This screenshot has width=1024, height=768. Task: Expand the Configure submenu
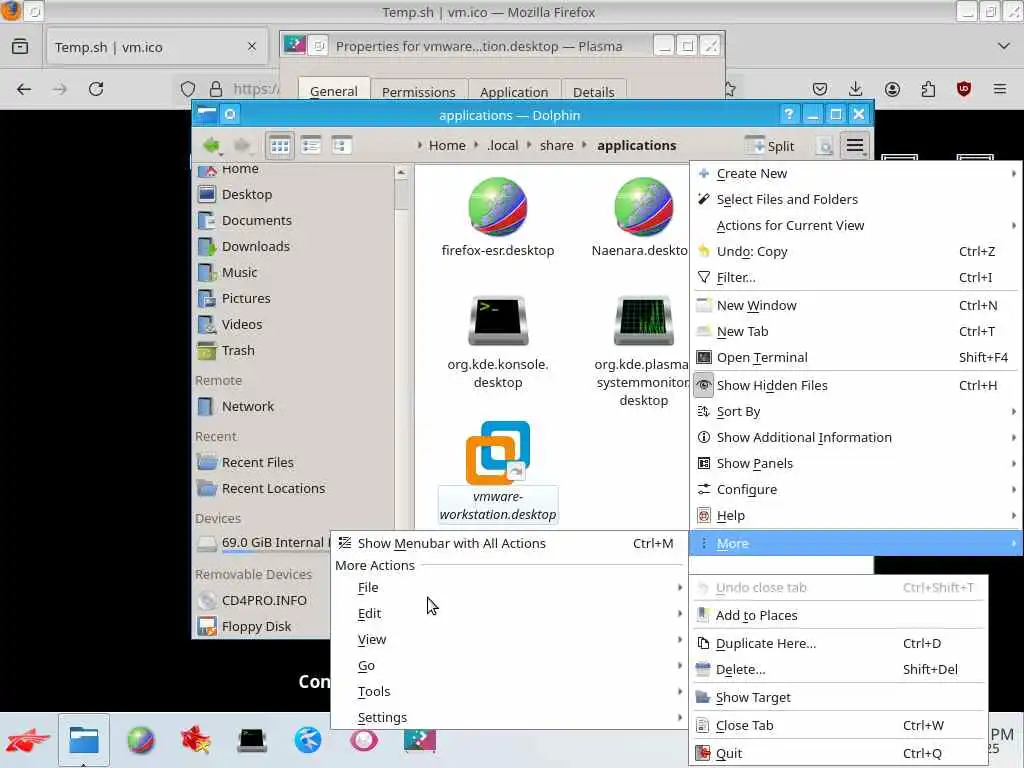[856, 490]
